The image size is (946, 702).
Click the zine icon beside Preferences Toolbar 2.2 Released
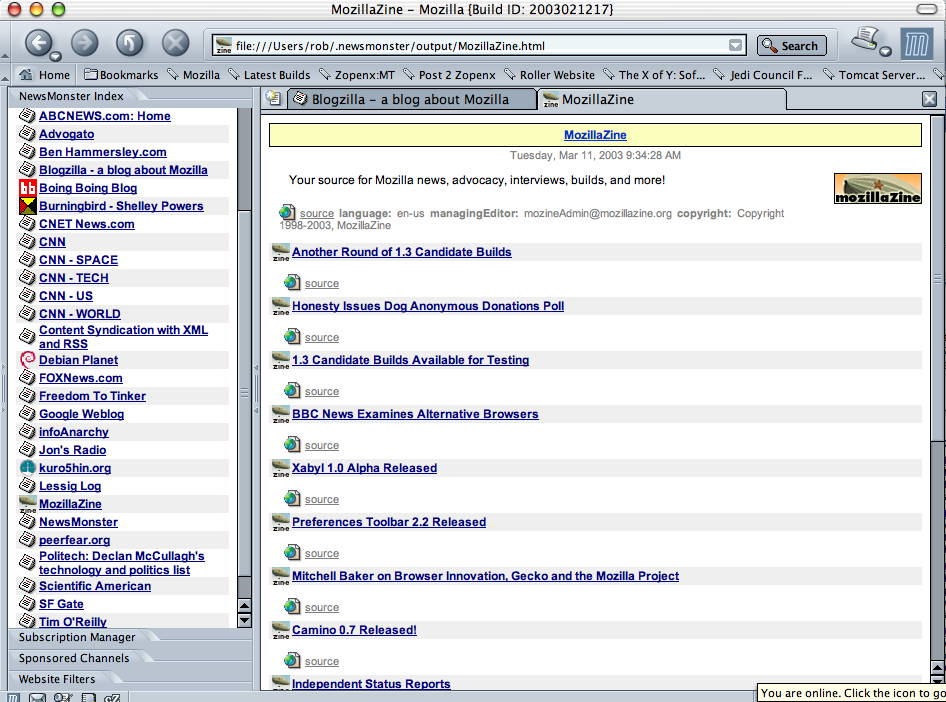click(281, 522)
